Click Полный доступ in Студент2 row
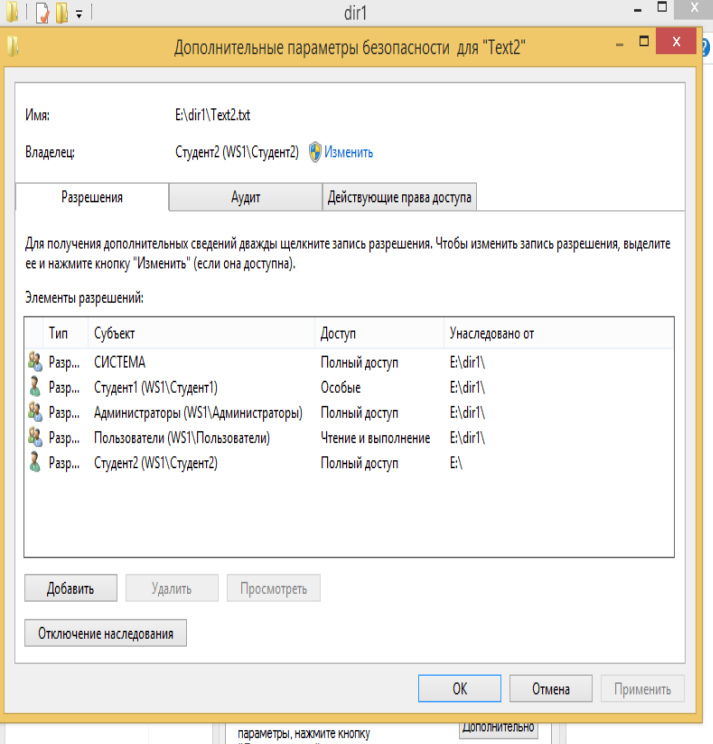The image size is (713, 744). click(360, 463)
